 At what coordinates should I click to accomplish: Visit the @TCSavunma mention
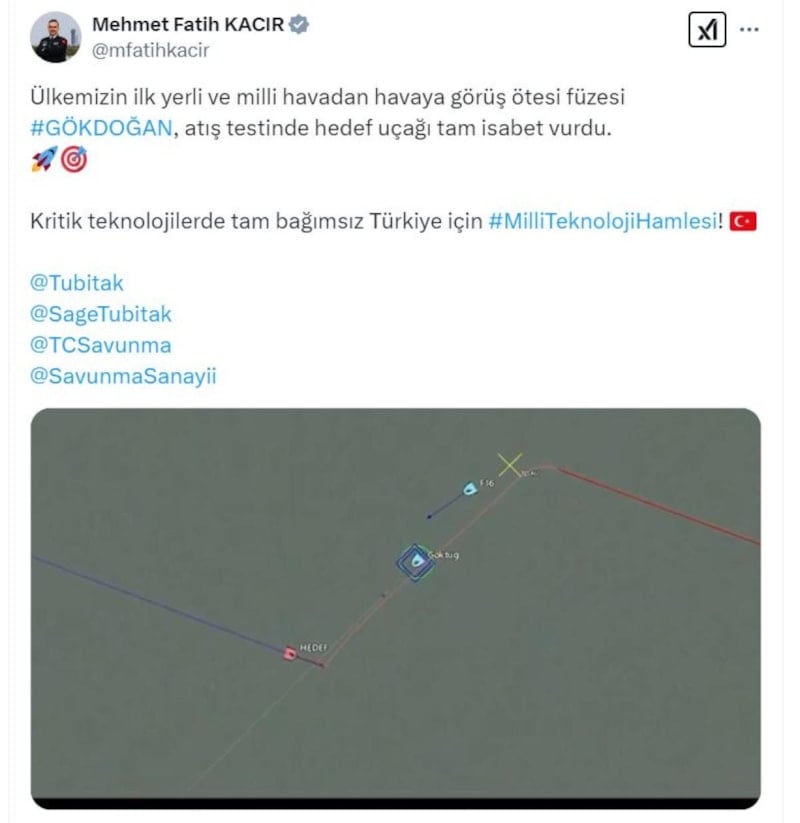pos(101,345)
